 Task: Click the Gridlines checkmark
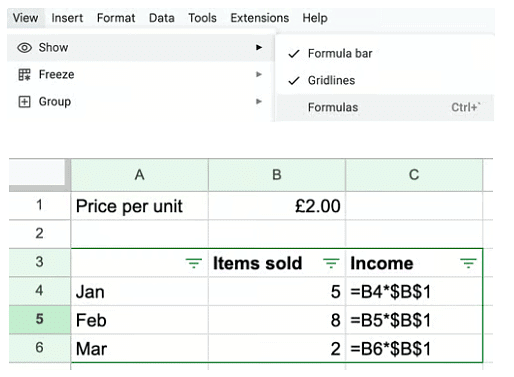(x=294, y=81)
